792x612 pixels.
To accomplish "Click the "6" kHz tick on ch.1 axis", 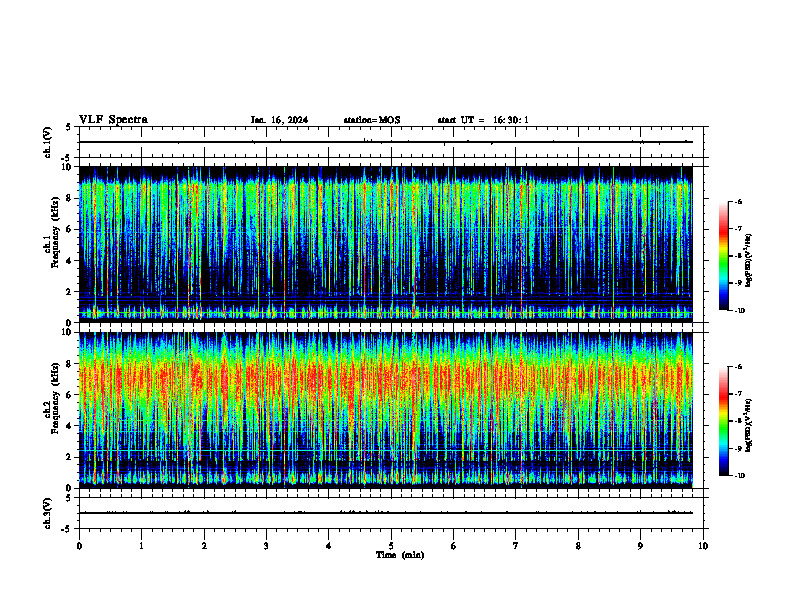I will (69, 229).
